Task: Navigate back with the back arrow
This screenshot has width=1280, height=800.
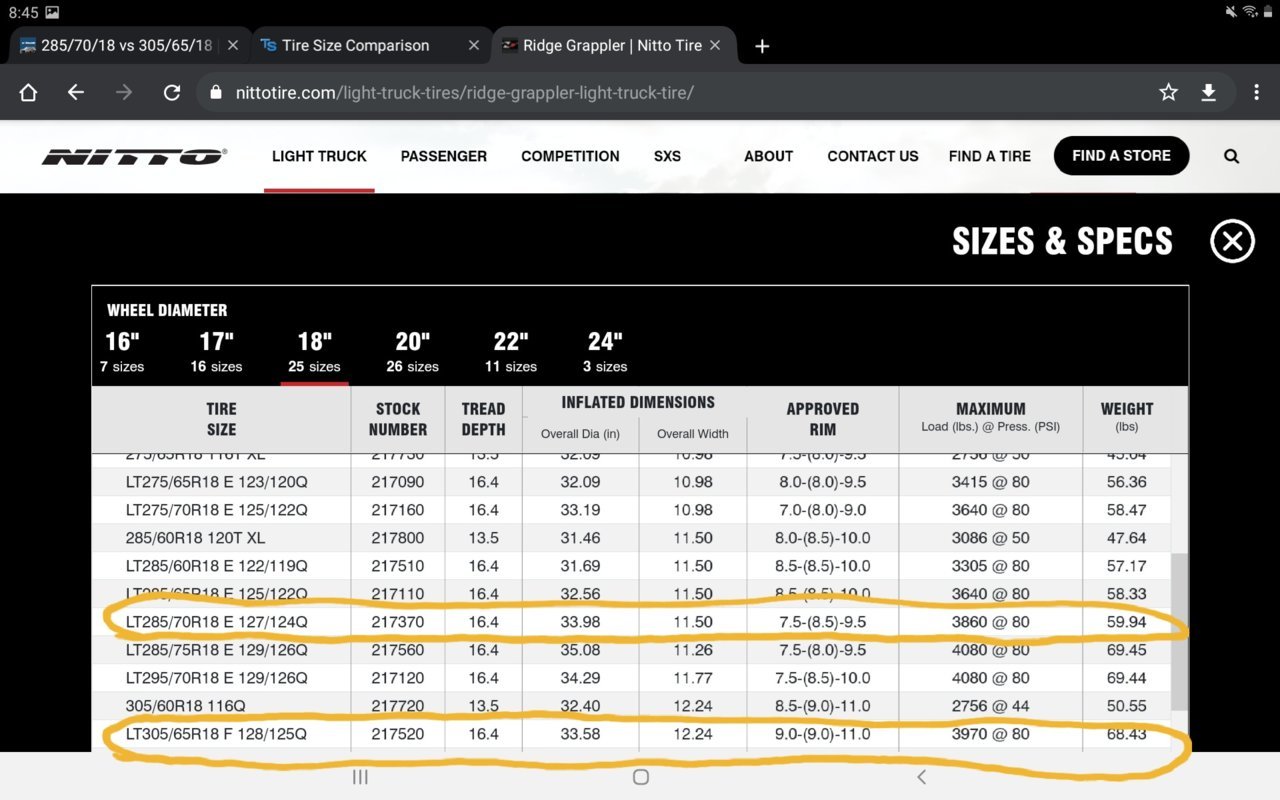Action: tap(76, 92)
